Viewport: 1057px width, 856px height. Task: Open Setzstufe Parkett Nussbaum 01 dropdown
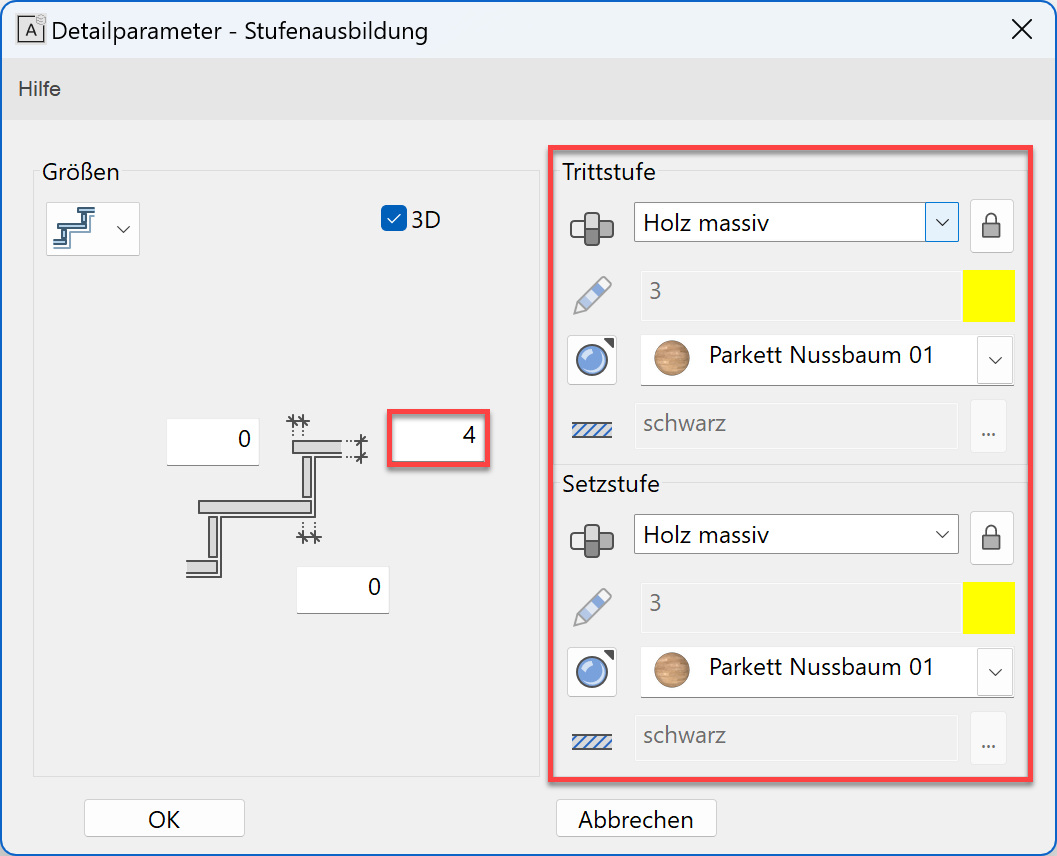click(994, 672)
